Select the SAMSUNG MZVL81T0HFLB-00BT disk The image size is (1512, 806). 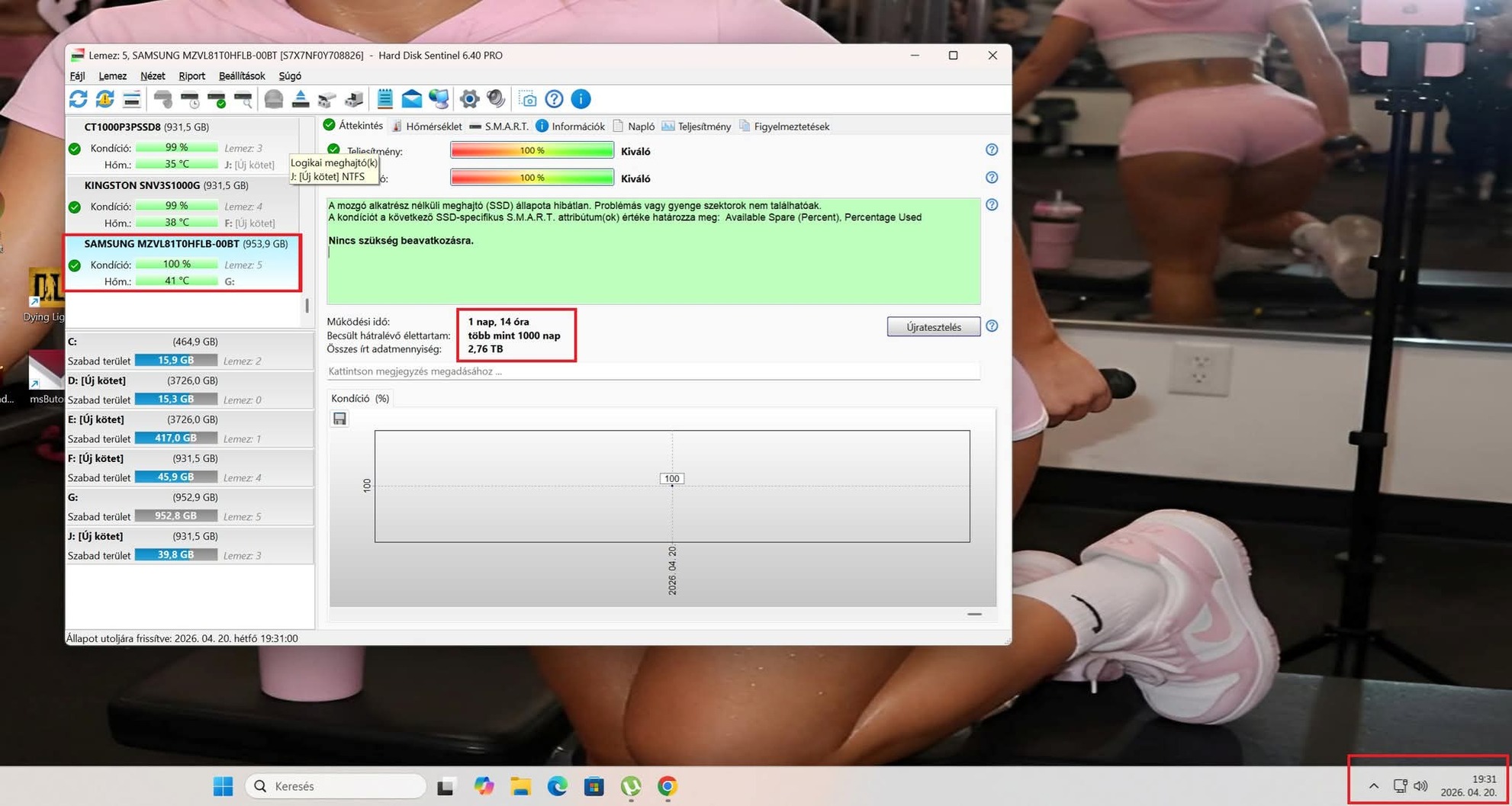[x=182, y=263]
